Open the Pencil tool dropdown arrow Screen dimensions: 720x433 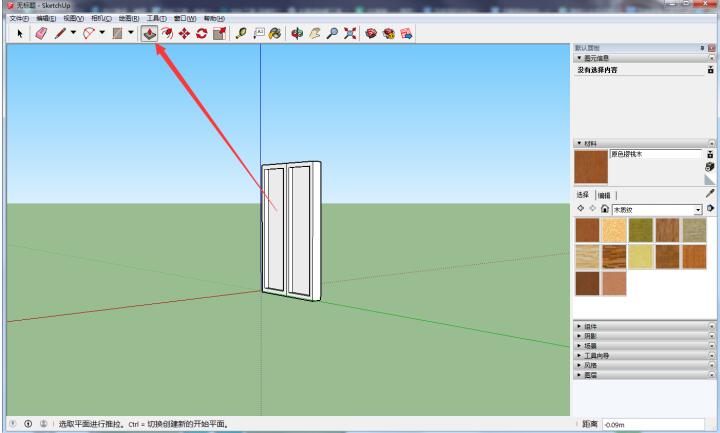73,34
